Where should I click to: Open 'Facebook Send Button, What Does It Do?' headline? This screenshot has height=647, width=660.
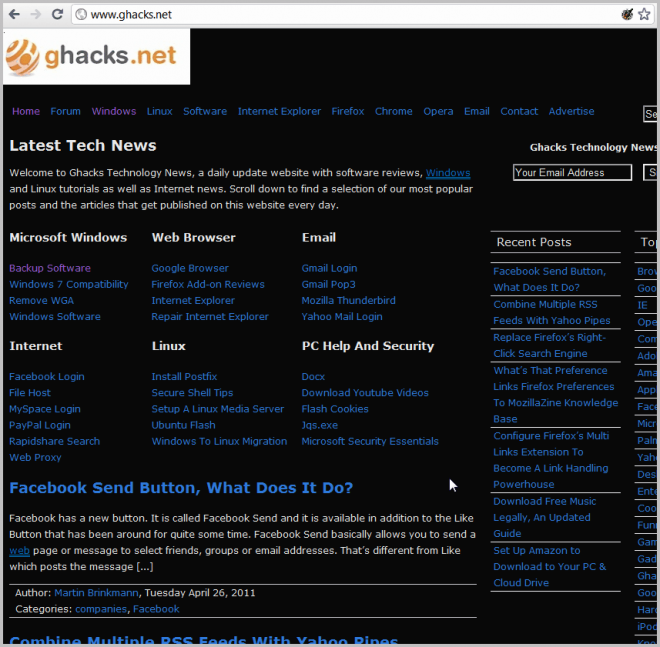[x=181, y=488]
